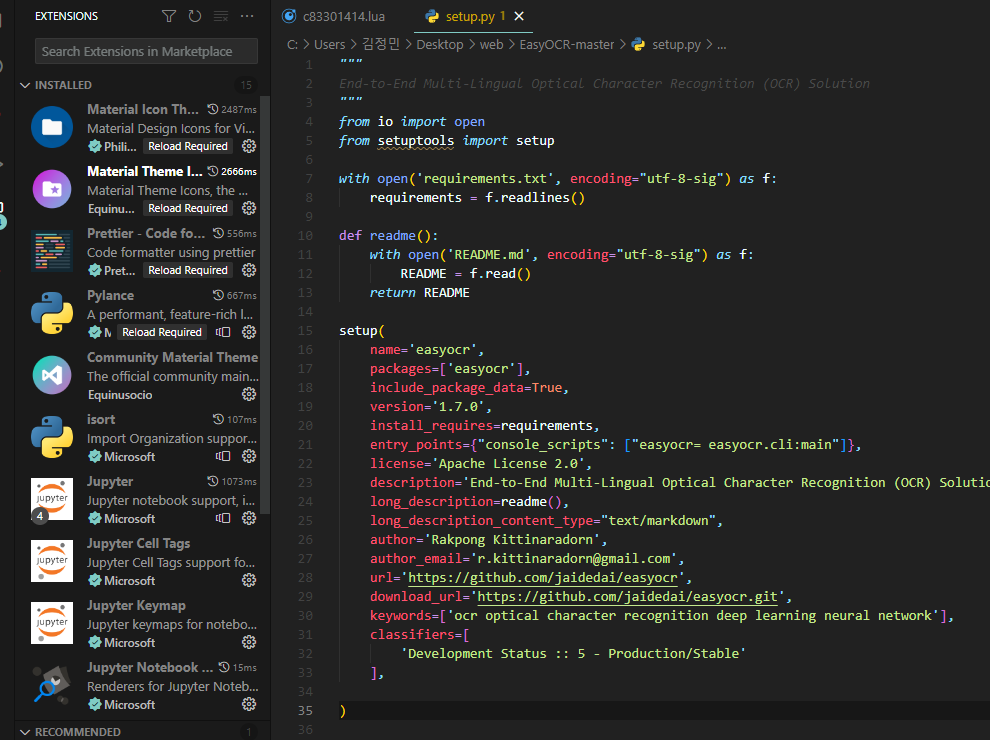Open the github.com/jaidedai/easyocr url link
This screenshot has width=990, height=740.
point(545,578)
